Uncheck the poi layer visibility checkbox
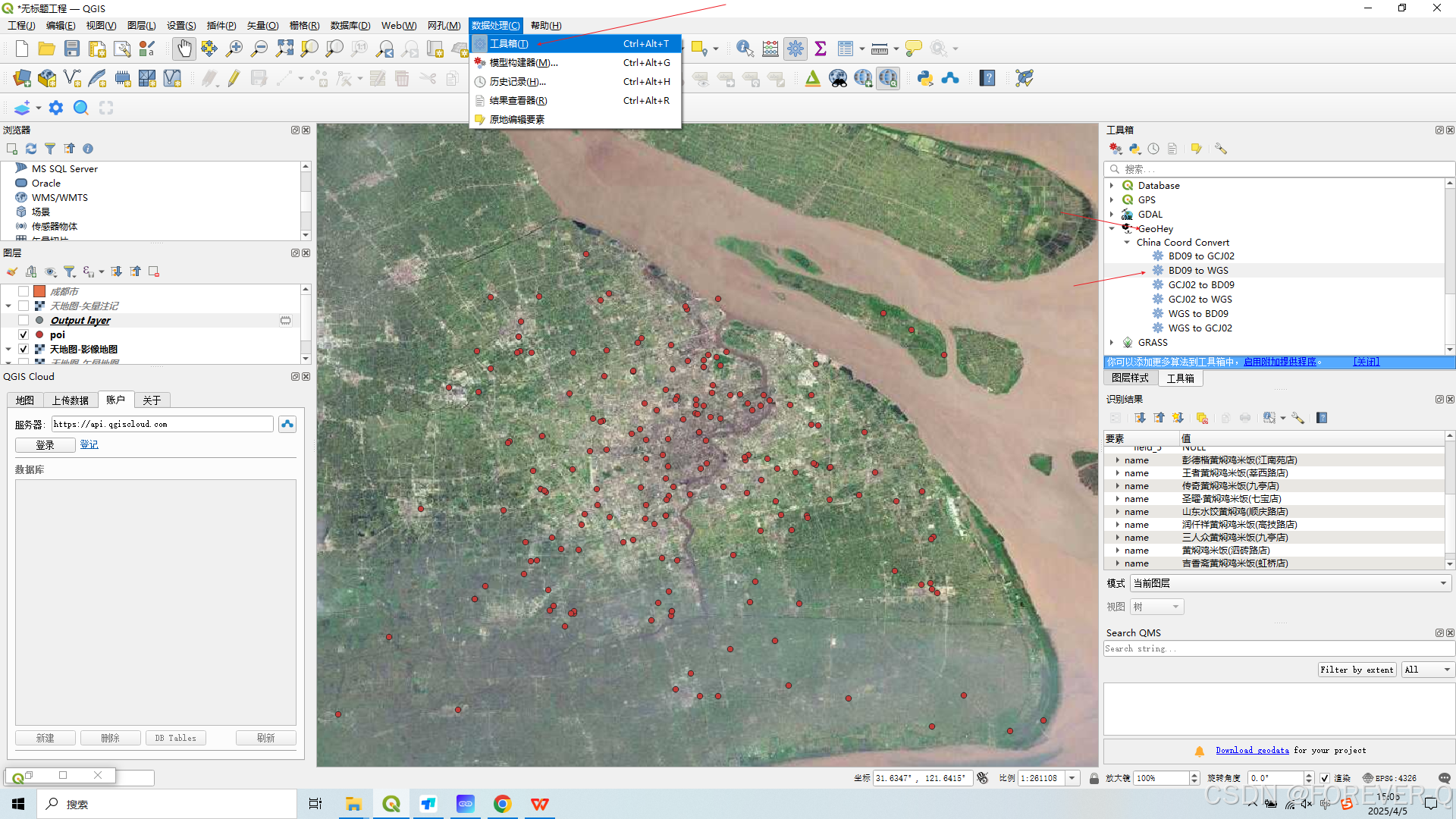 point(24,334)
